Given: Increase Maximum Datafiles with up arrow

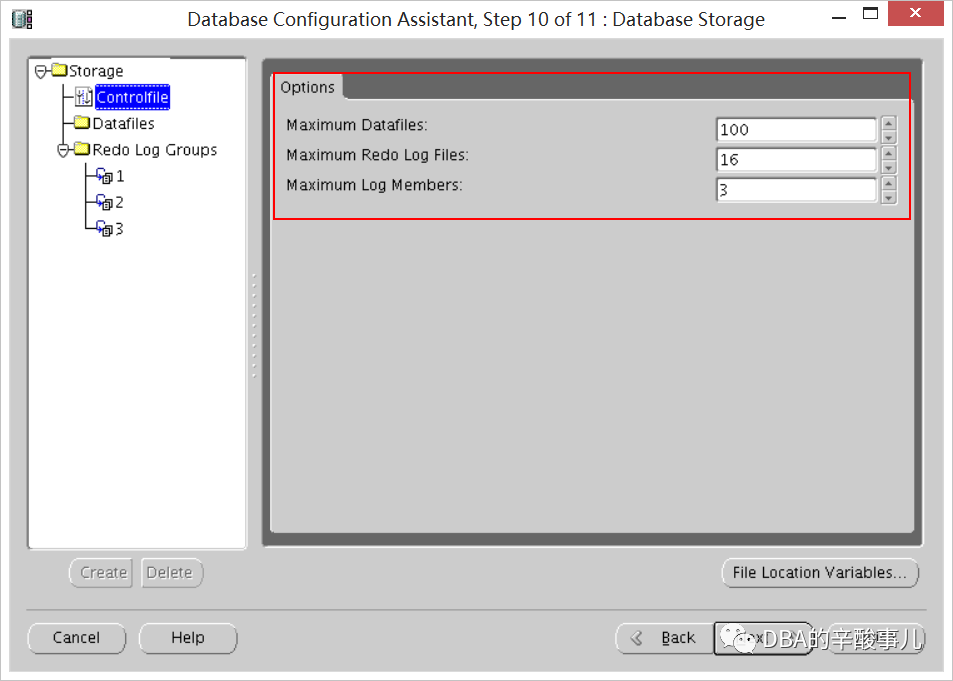Looking at the screenshot, I should 889,123.
